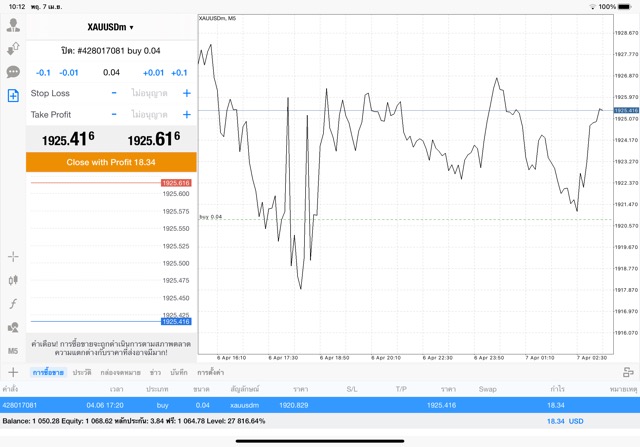Open indicators with the f icon

click(x=13, y=303)
